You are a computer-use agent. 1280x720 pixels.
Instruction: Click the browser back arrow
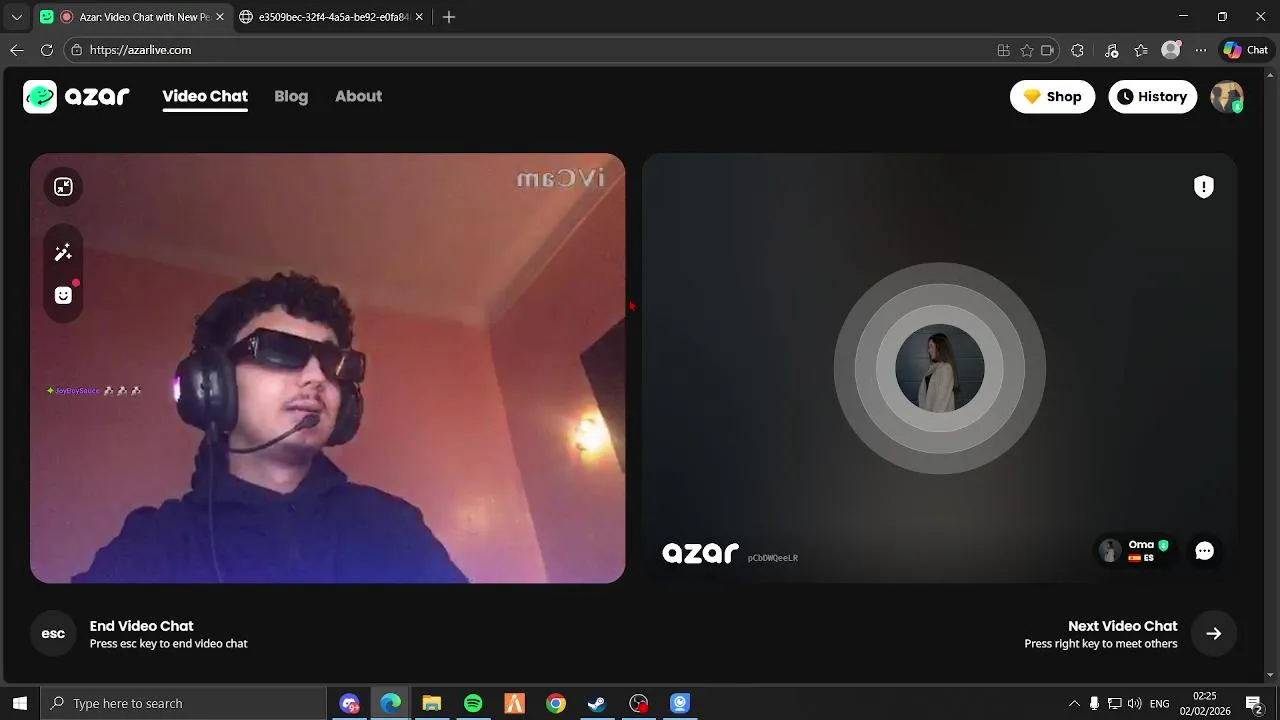17,50
